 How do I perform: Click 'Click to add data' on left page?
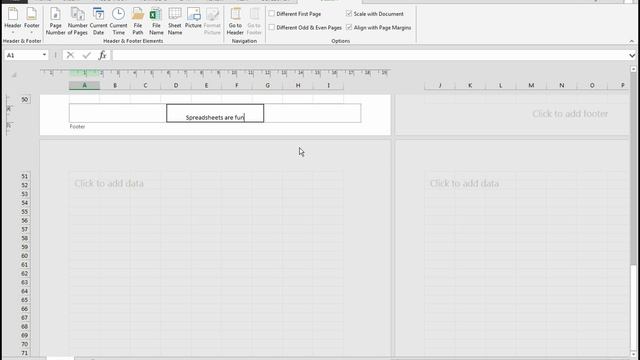pos(109,183)
